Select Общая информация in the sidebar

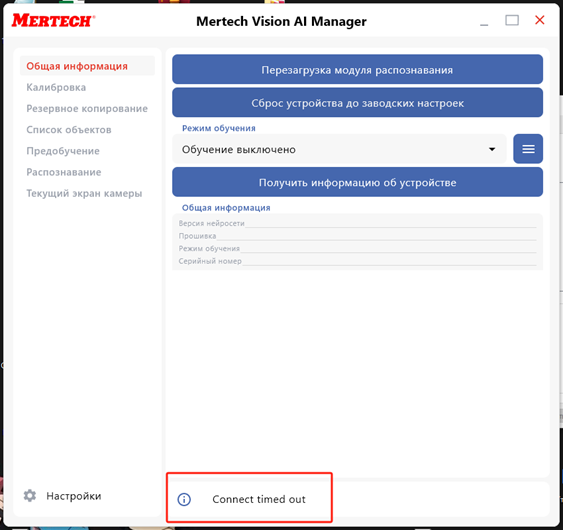pos(87,66)
